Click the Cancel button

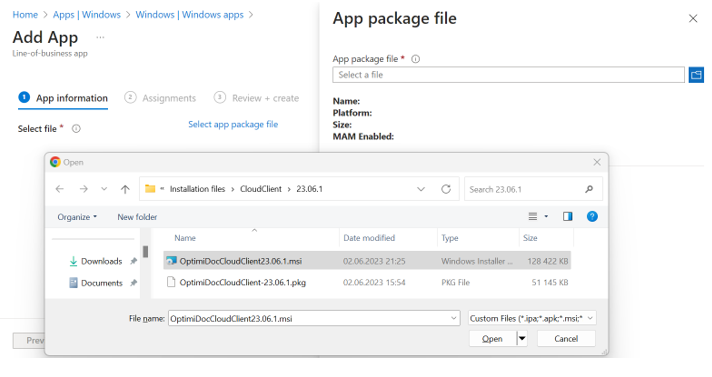pos(566,339)
